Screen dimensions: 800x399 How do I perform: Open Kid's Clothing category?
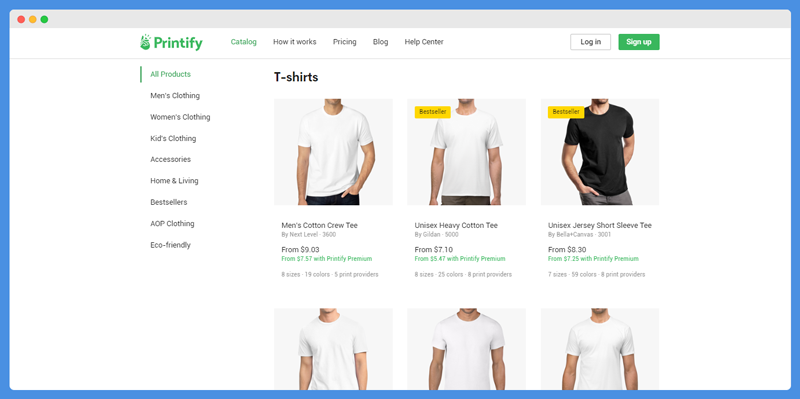point(173,138)
